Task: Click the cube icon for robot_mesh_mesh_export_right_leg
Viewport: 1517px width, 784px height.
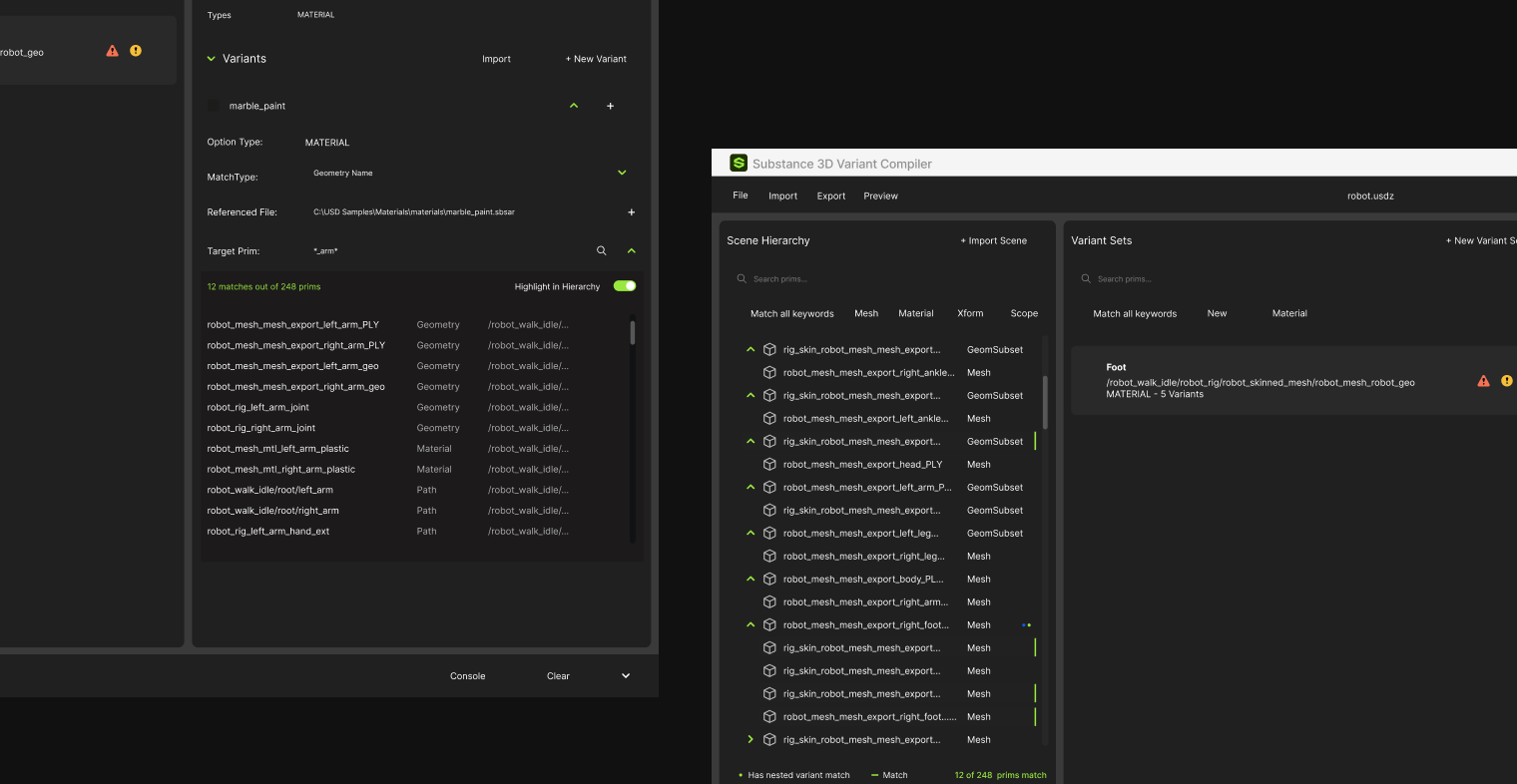Action: tap(769, 556)
